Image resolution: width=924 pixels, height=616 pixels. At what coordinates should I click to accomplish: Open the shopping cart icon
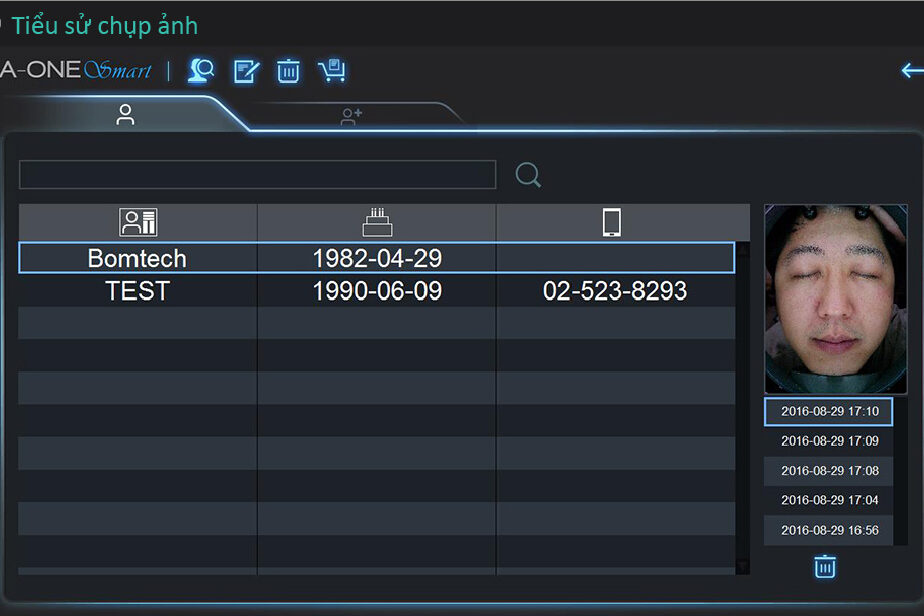point(331,71)
